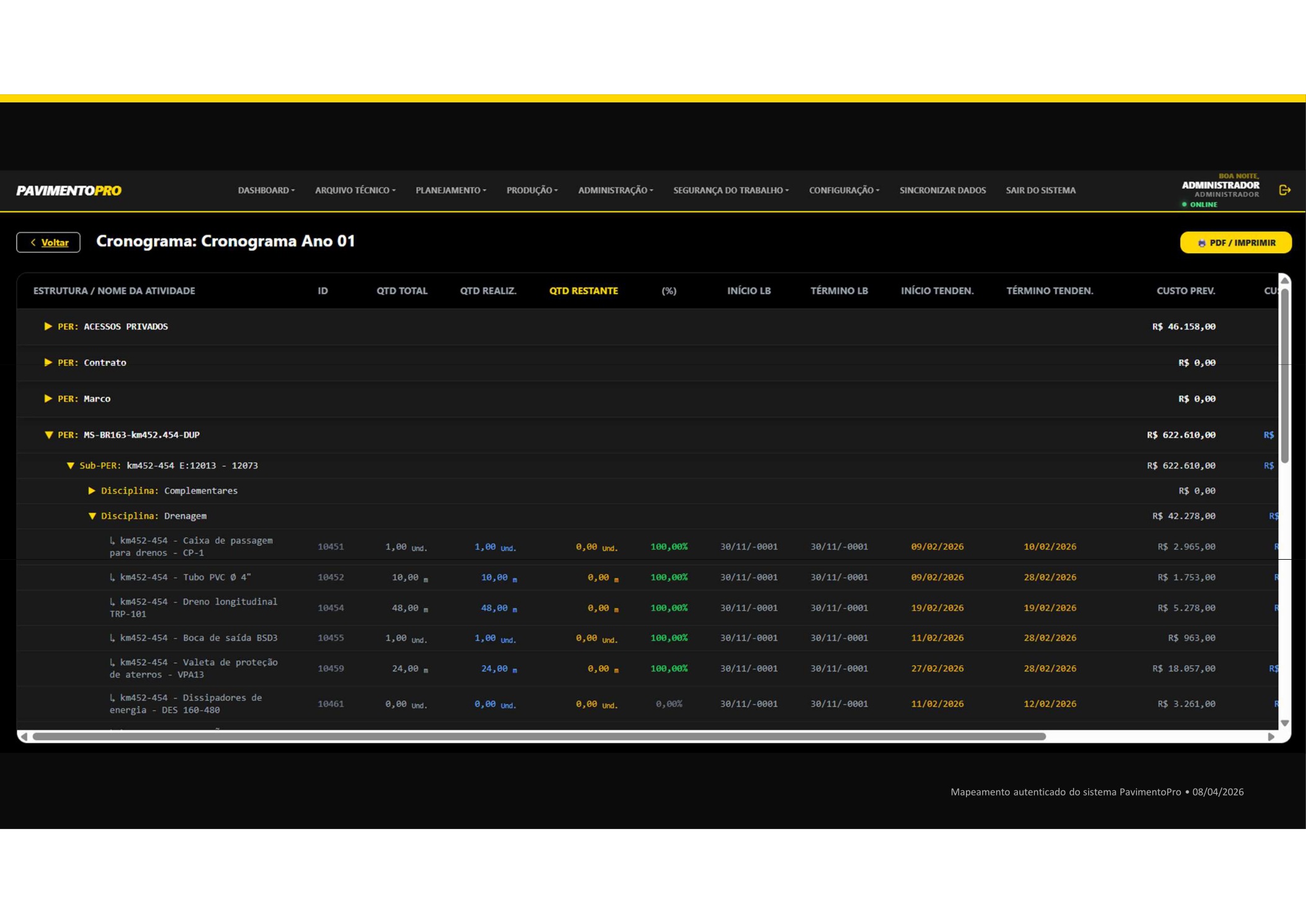Select the Dreno longitudinal TRP-101 activity
Image resolution: width=1306 pixels, height=924 pixels.
647,608
